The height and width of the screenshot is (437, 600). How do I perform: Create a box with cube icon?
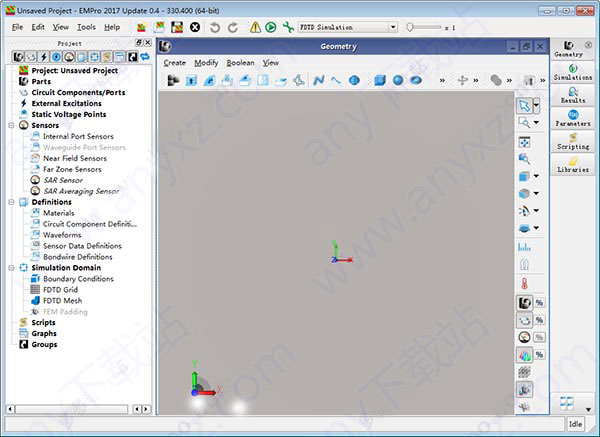point(380,80)
